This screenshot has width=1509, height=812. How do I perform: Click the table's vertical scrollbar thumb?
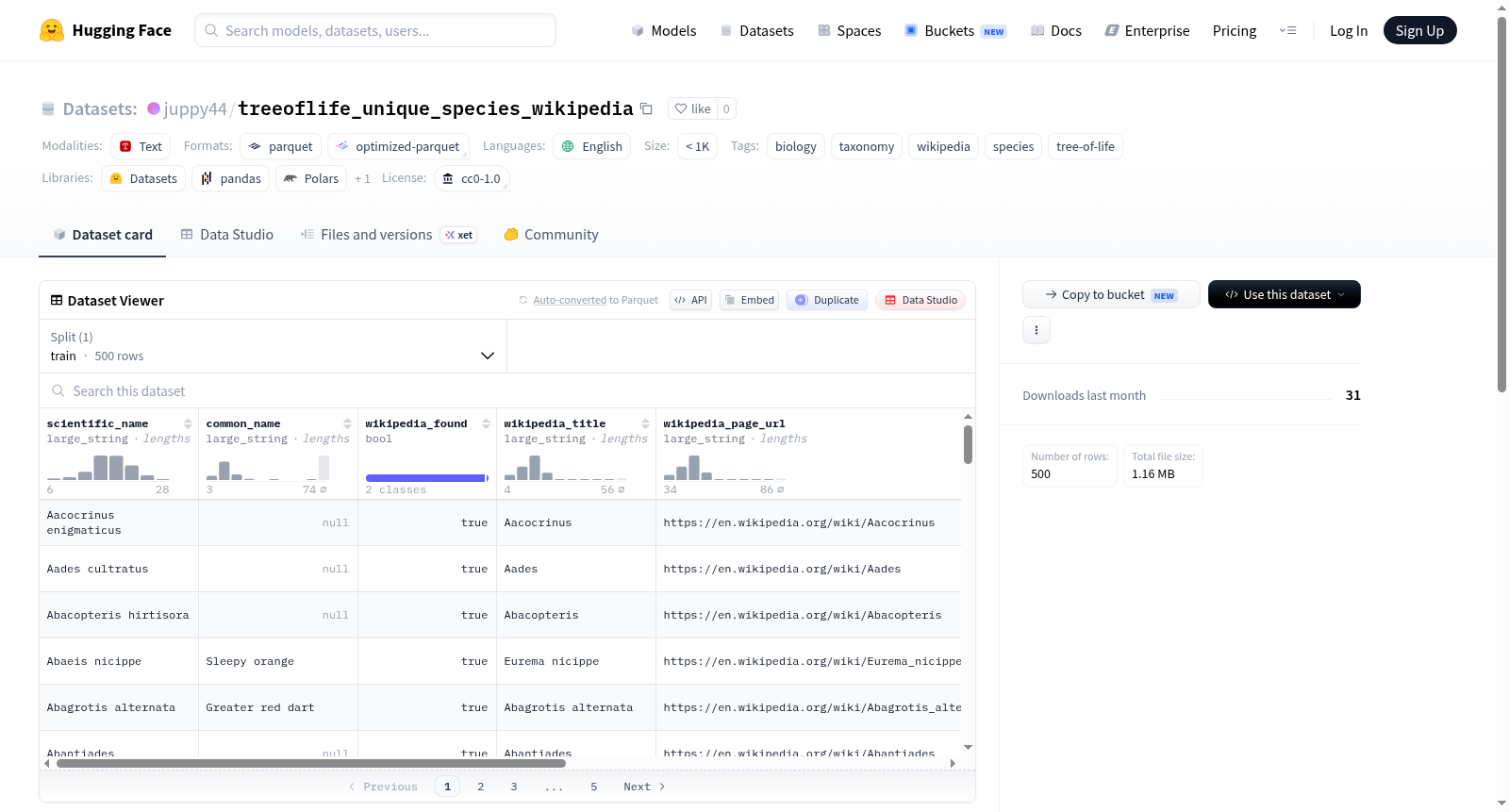tap(968, 444)
